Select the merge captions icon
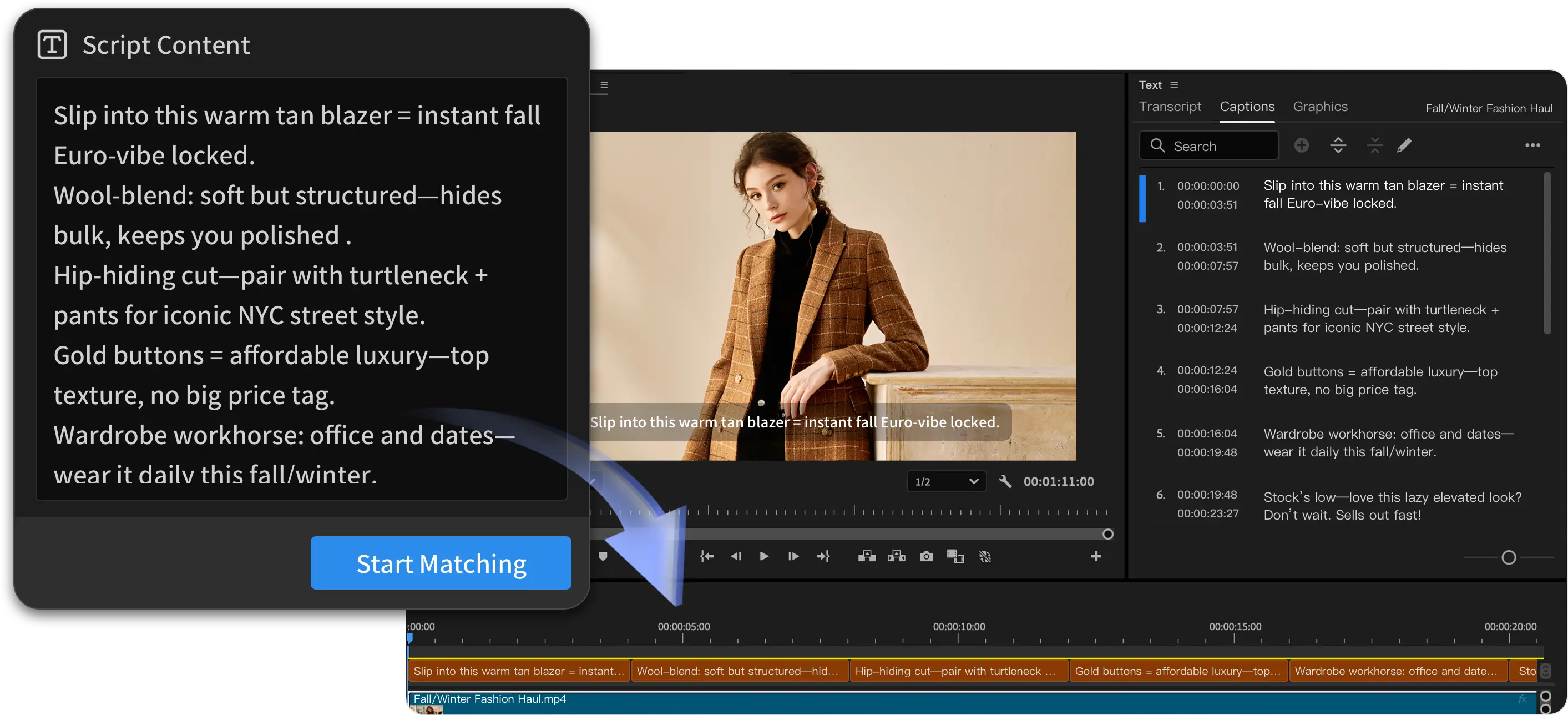1568x715 pixels. pos(1374,145)
